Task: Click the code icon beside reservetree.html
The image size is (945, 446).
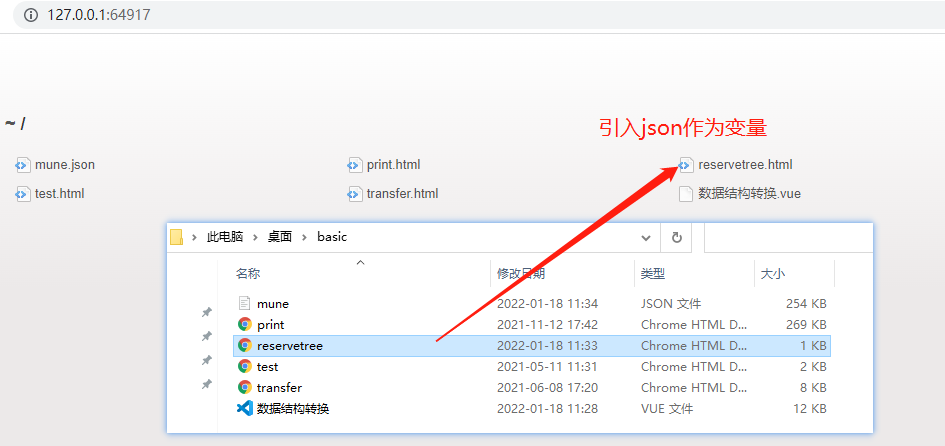Action: coord(686,165)
